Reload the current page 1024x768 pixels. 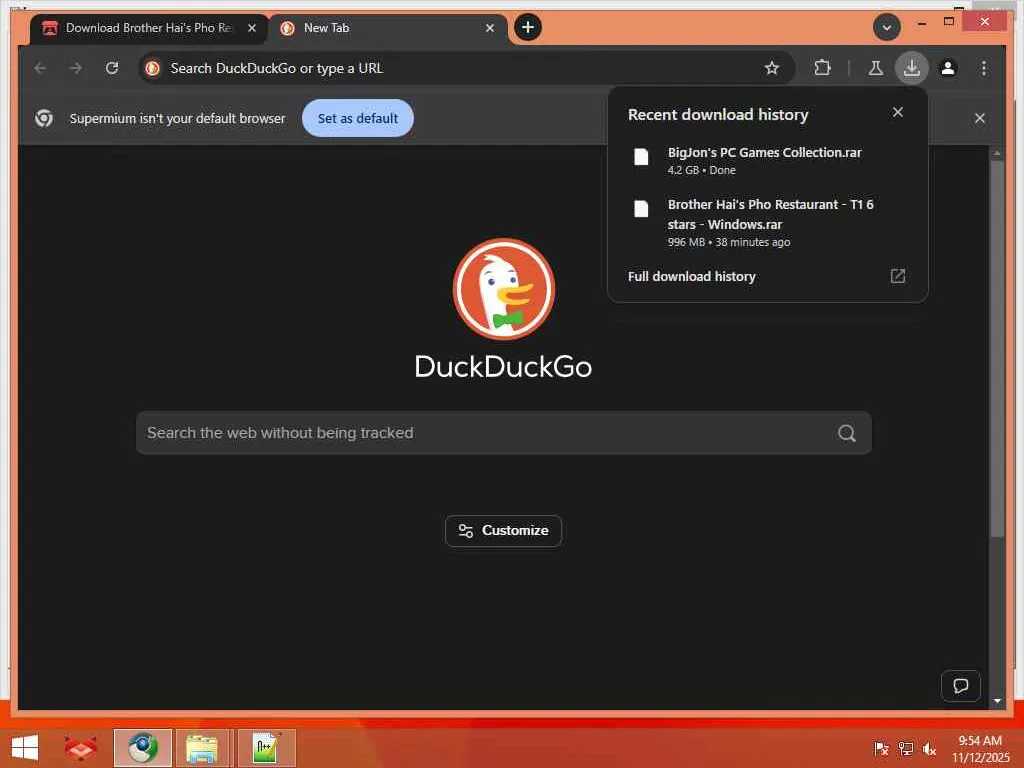tap(112, 68)
